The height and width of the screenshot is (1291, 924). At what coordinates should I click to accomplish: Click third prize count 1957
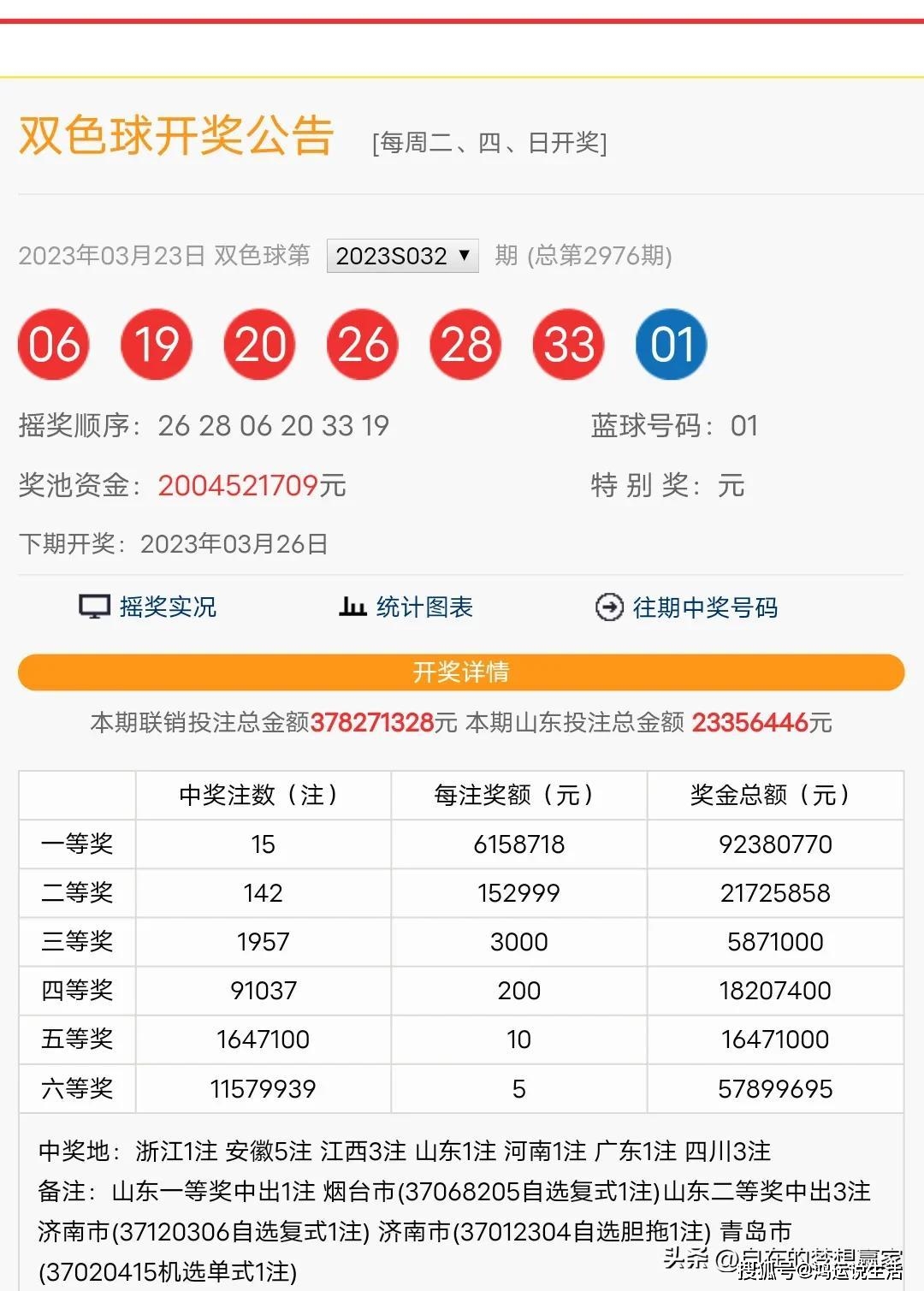[x=263, y=942]
